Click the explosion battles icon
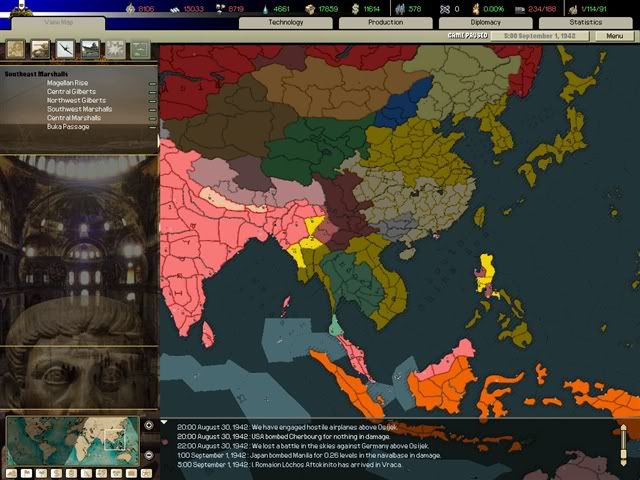Screen dimensions: 640x480 pyautogui.click(x=115, y=48)
